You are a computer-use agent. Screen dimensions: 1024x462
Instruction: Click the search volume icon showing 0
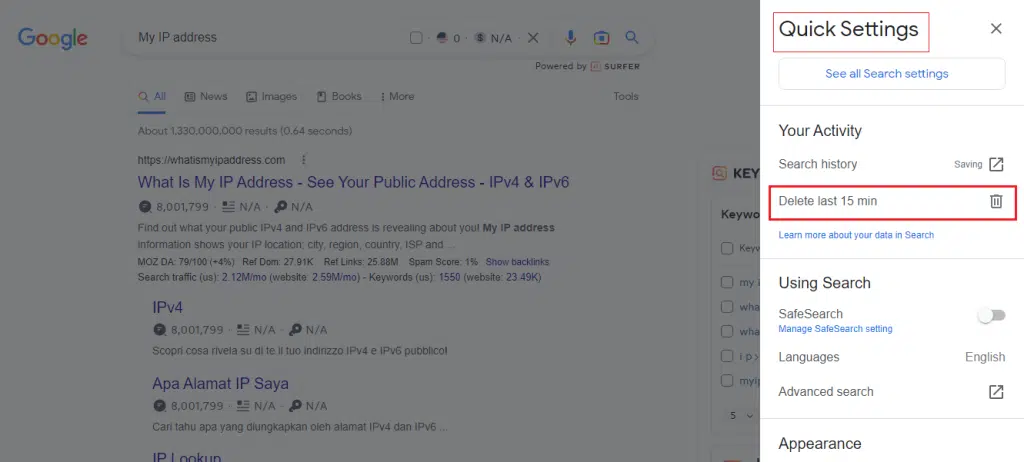coord(441,38)
